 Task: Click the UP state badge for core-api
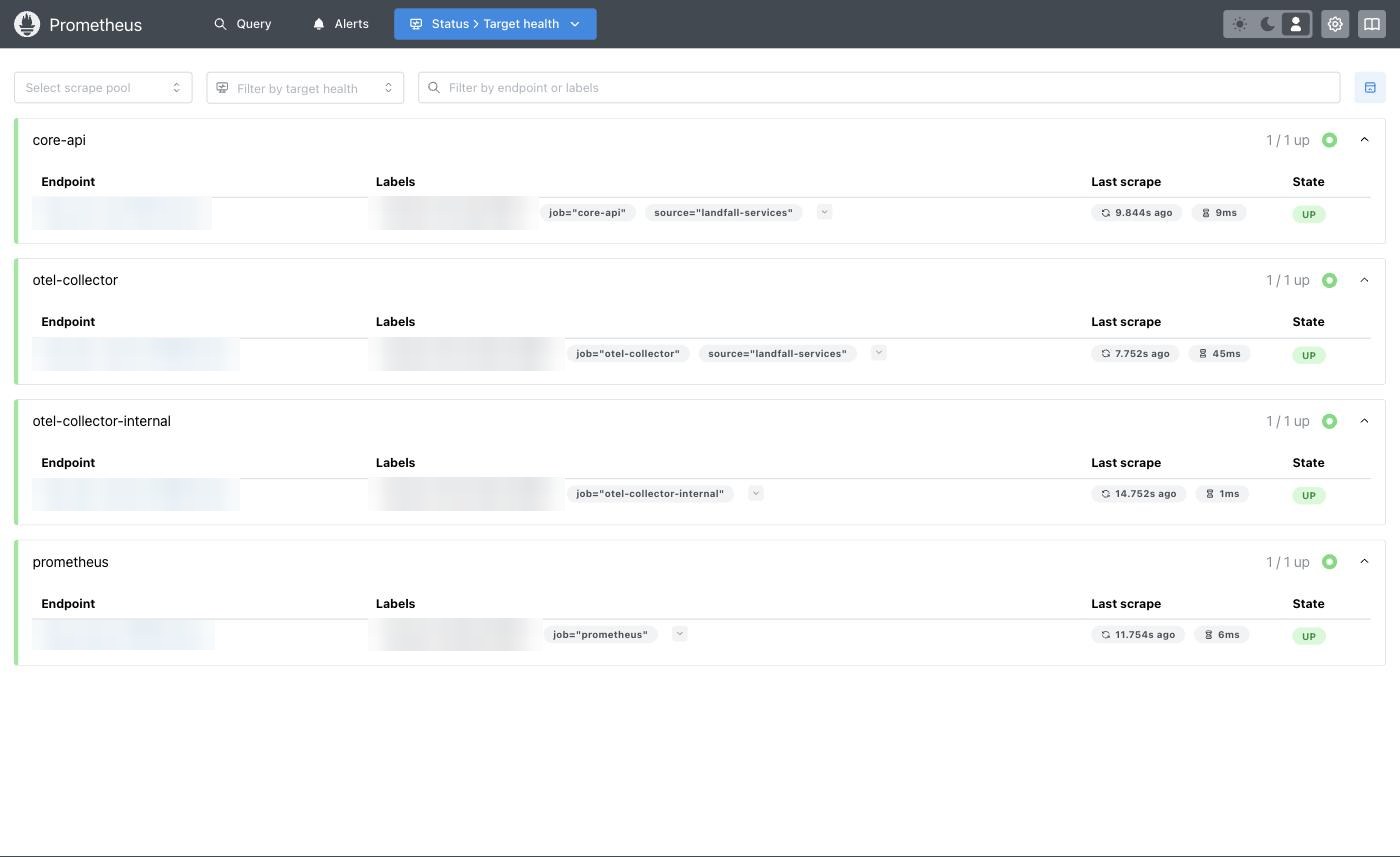[x=1308, y=214]
